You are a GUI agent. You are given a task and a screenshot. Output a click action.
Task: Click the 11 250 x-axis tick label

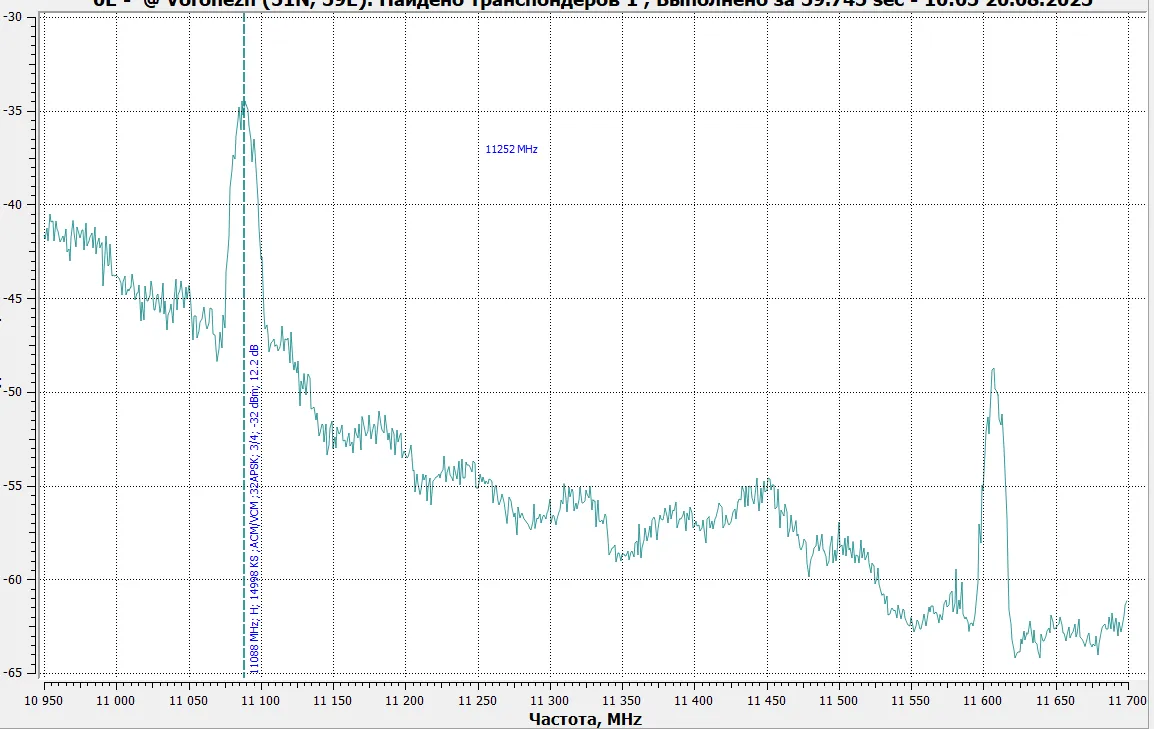click(478, 702)
